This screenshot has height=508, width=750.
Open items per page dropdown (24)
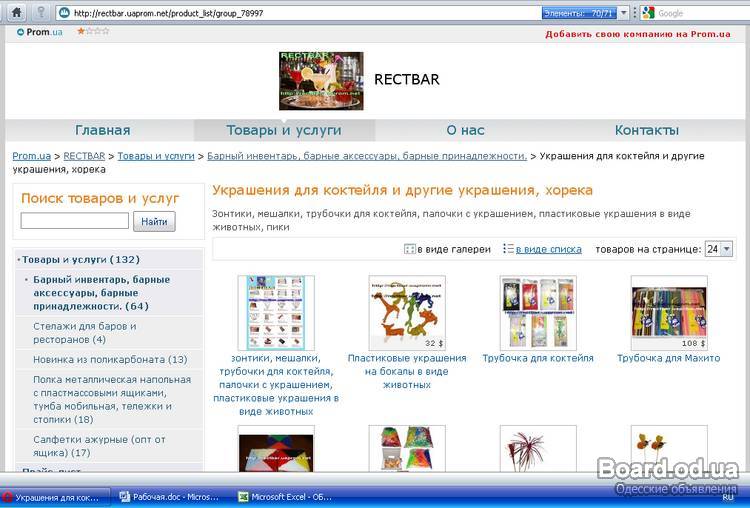click(718, 249)
